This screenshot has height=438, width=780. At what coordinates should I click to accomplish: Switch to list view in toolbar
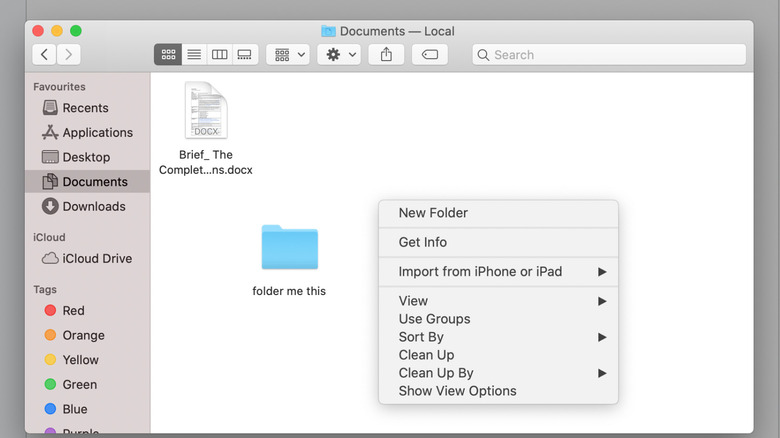coord(194,54)
